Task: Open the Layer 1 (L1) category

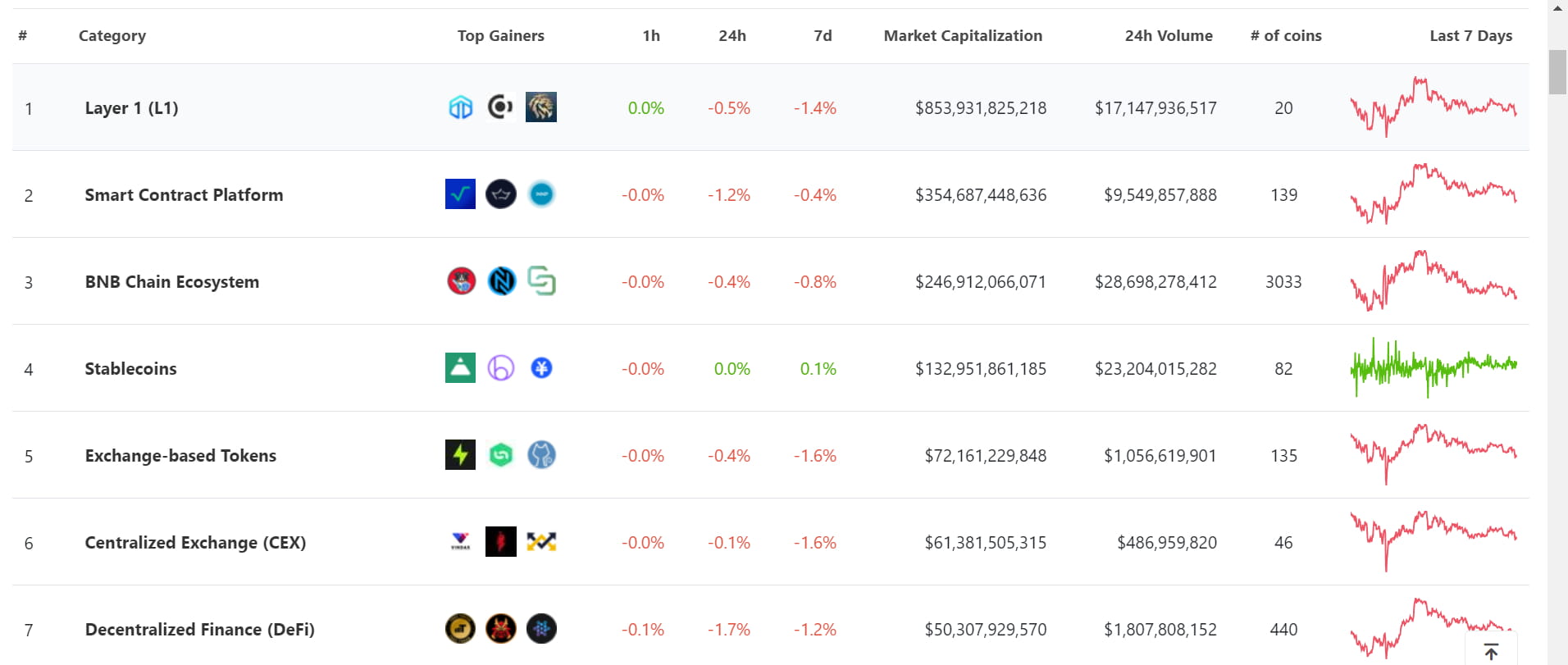Action: click(x=131, y=108)
